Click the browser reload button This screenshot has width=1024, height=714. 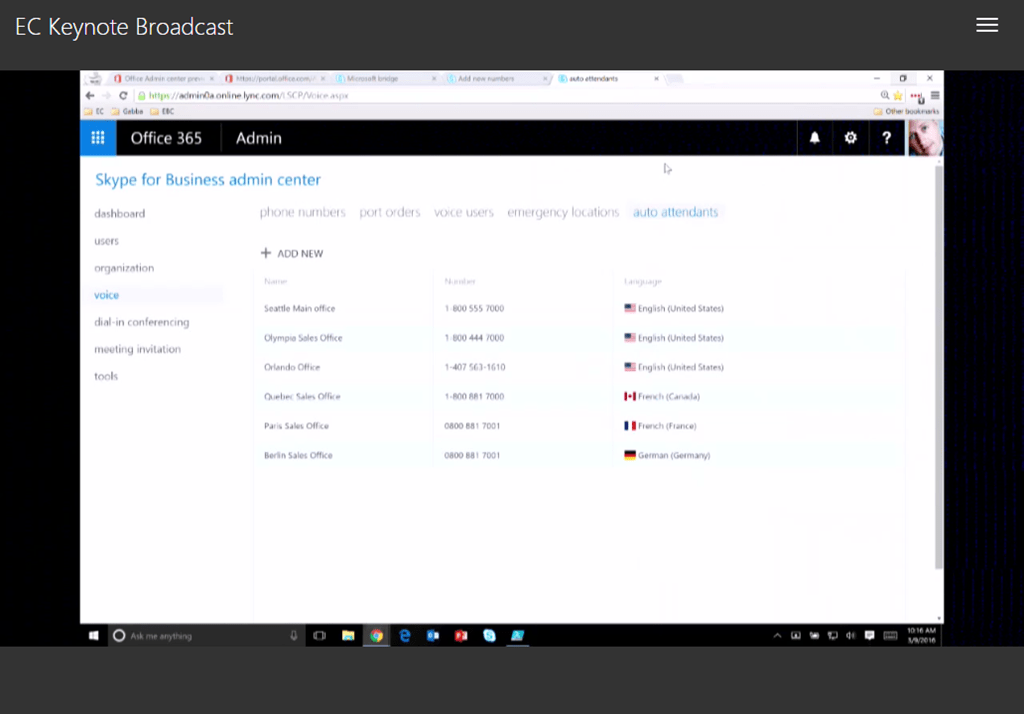[124, 96]
